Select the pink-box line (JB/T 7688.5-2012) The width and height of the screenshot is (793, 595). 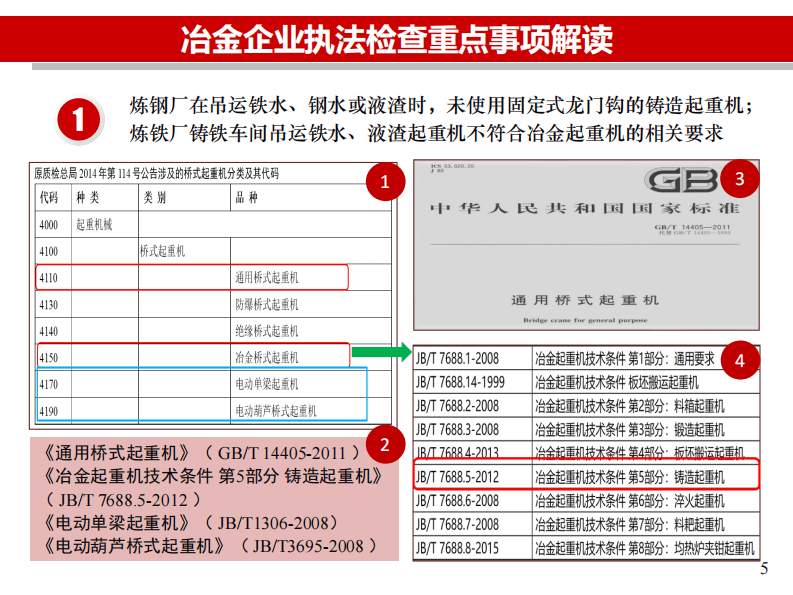click(x=123, y=500)
